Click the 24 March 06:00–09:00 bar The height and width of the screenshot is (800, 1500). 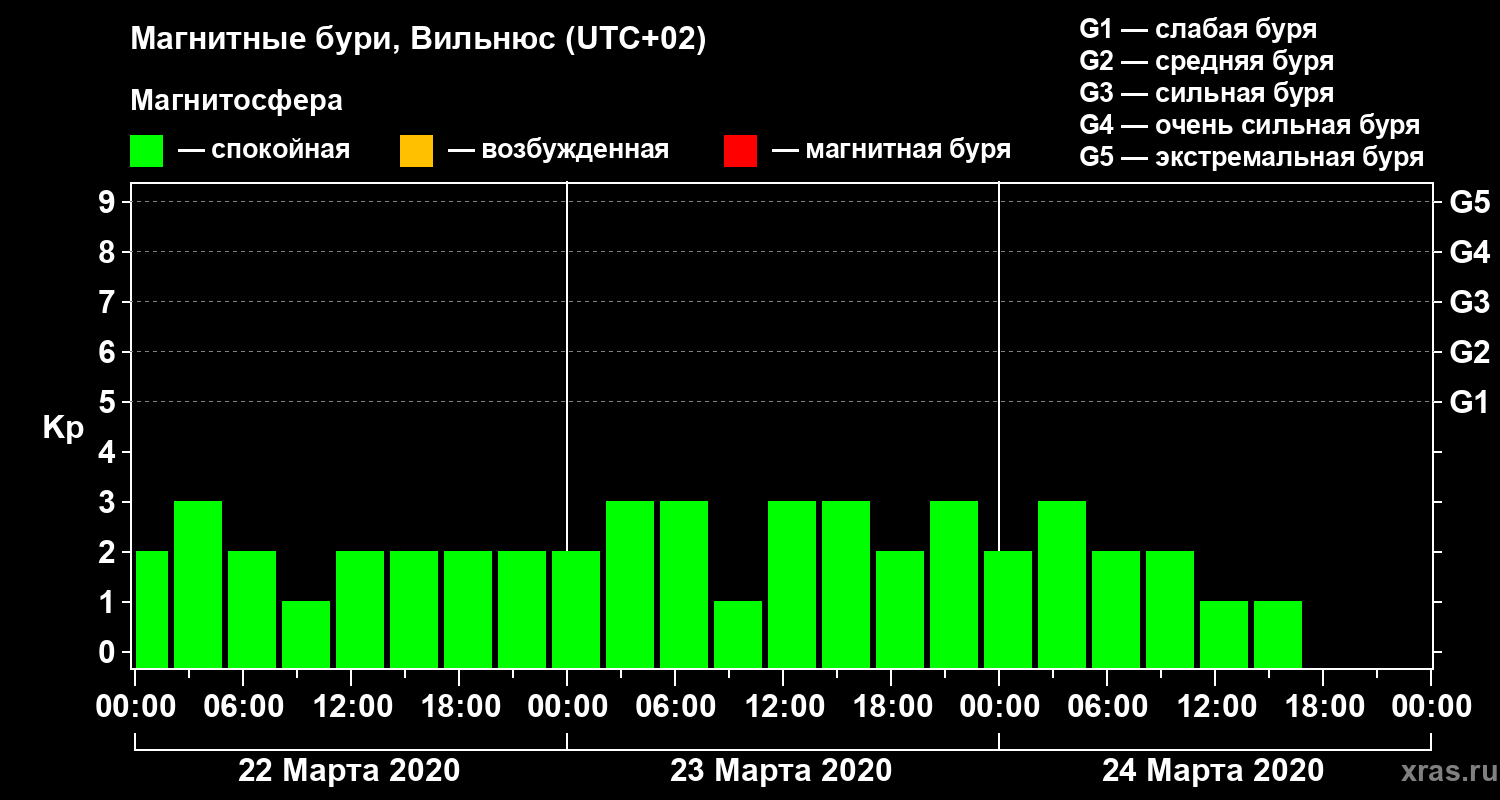1116,609
